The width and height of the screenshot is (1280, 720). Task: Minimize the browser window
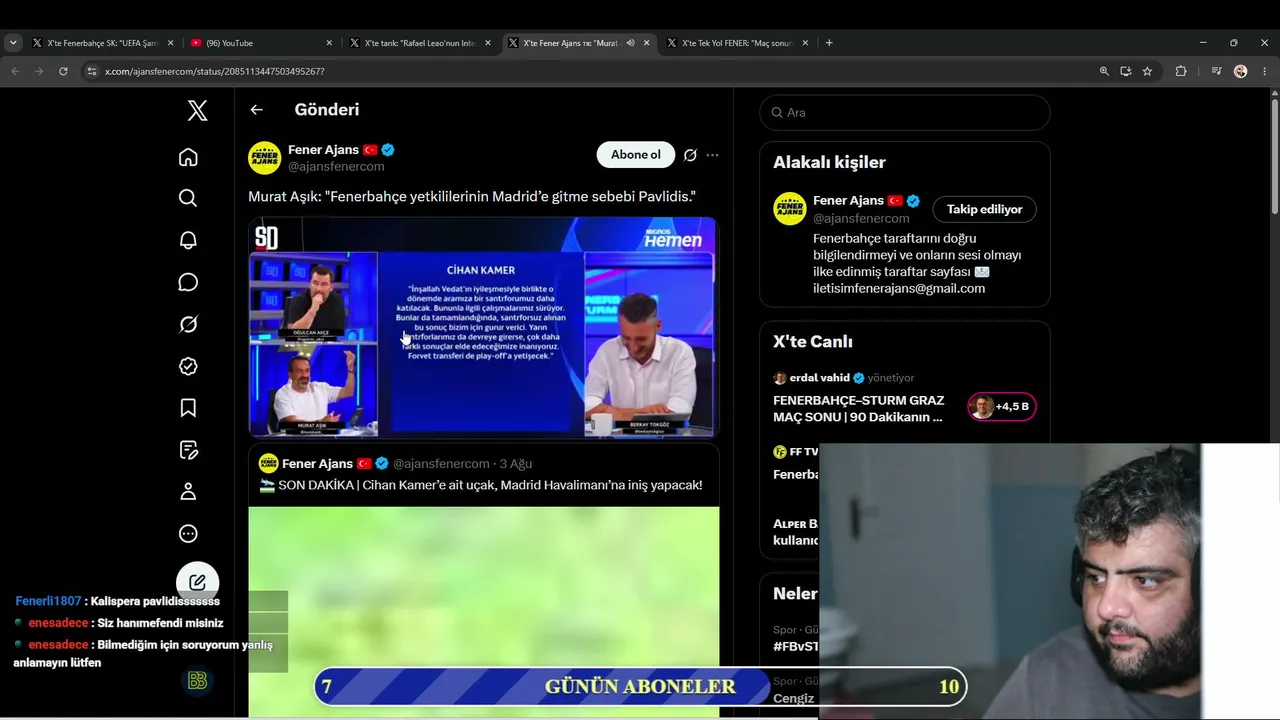coord(1202,43)
